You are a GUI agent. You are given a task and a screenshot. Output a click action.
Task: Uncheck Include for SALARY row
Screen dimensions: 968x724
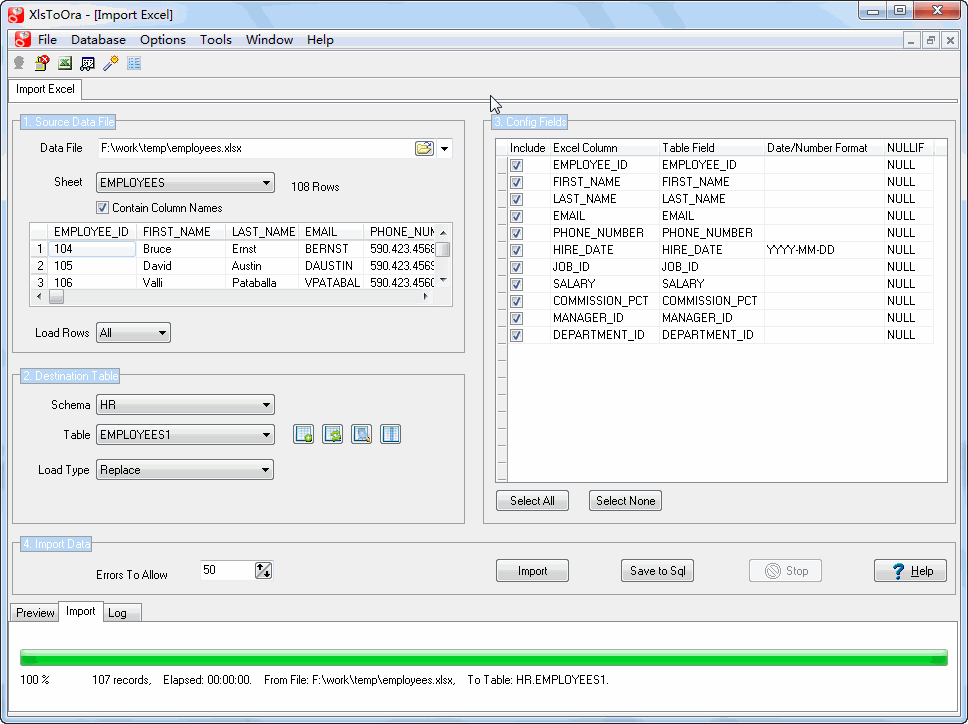517,284
